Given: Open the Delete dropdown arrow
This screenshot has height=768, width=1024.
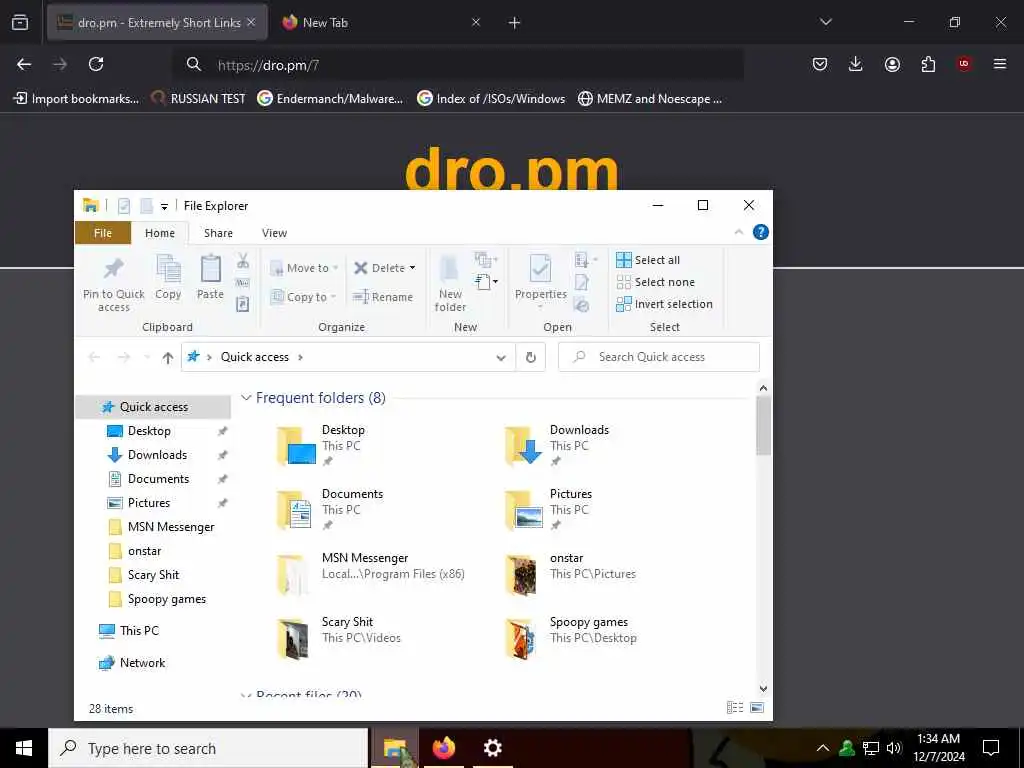Looking at the screenshot, I should (412, 268).
